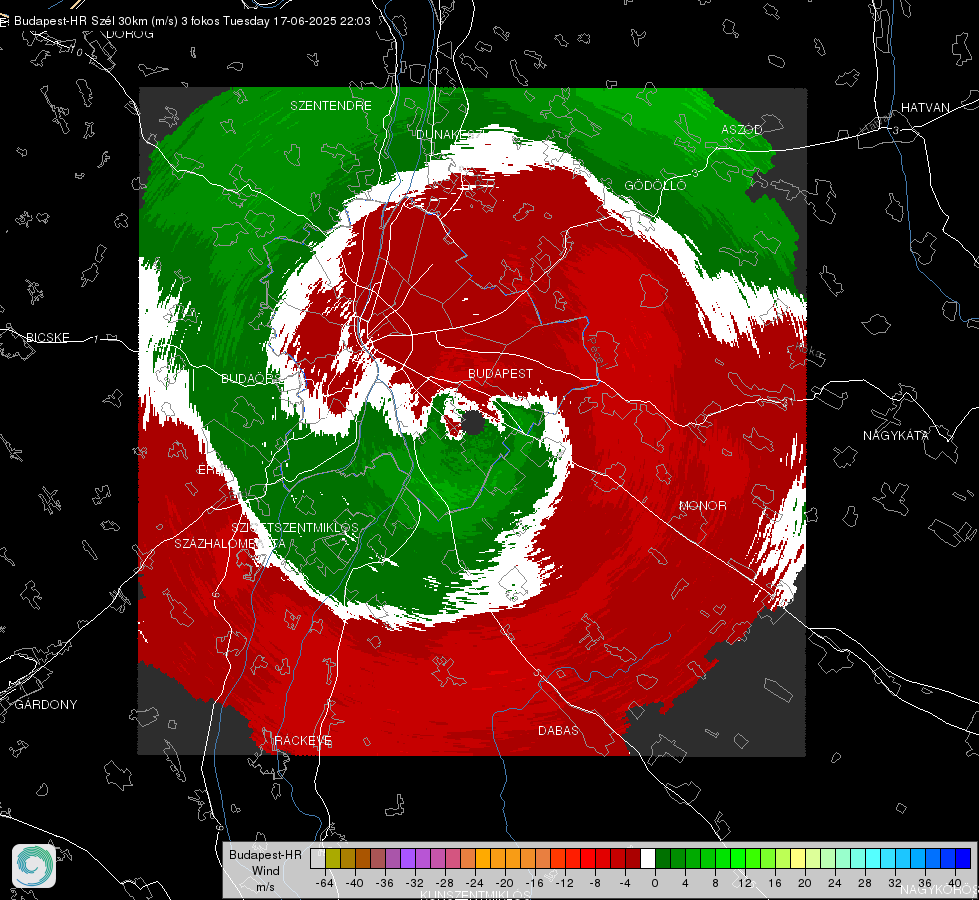Click the BICSKE map label
979x900 pixels.
[x=47, y=337]
